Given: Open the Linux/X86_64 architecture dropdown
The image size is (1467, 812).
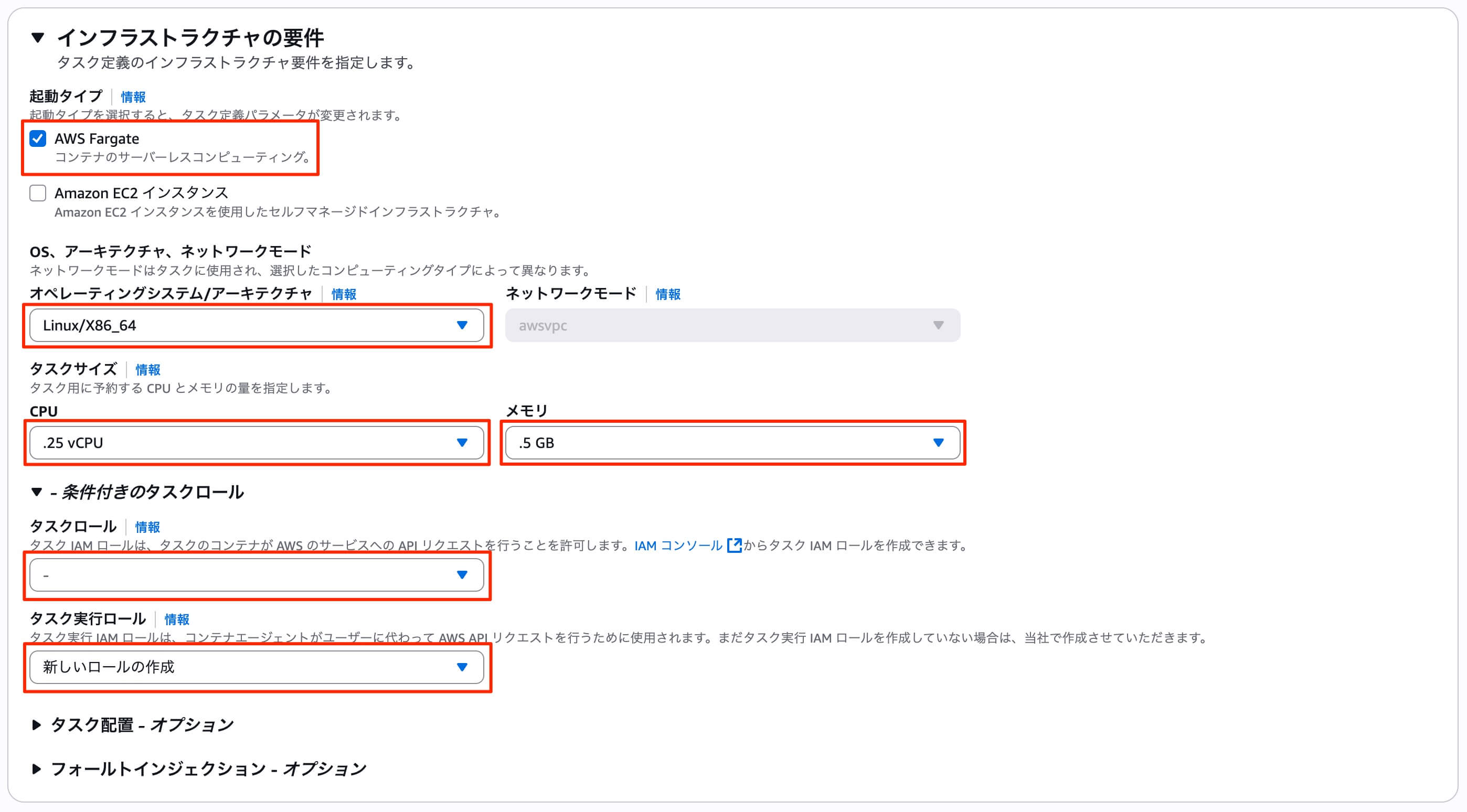Looking at the screenshot, I should (256, 325).
